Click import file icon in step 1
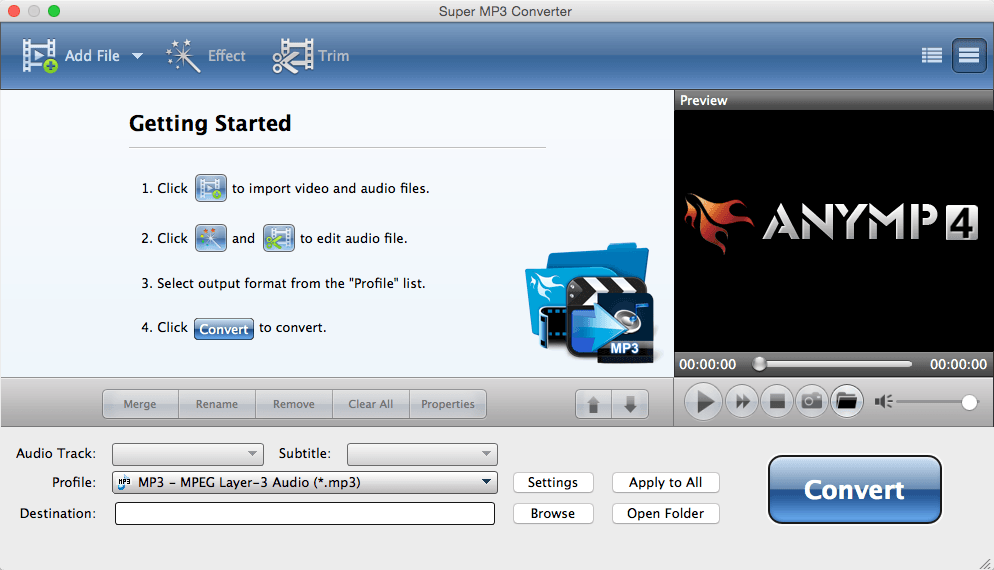The width and height of the screenshot is (994, 570). pyautogui.click(x=210, y=188)
